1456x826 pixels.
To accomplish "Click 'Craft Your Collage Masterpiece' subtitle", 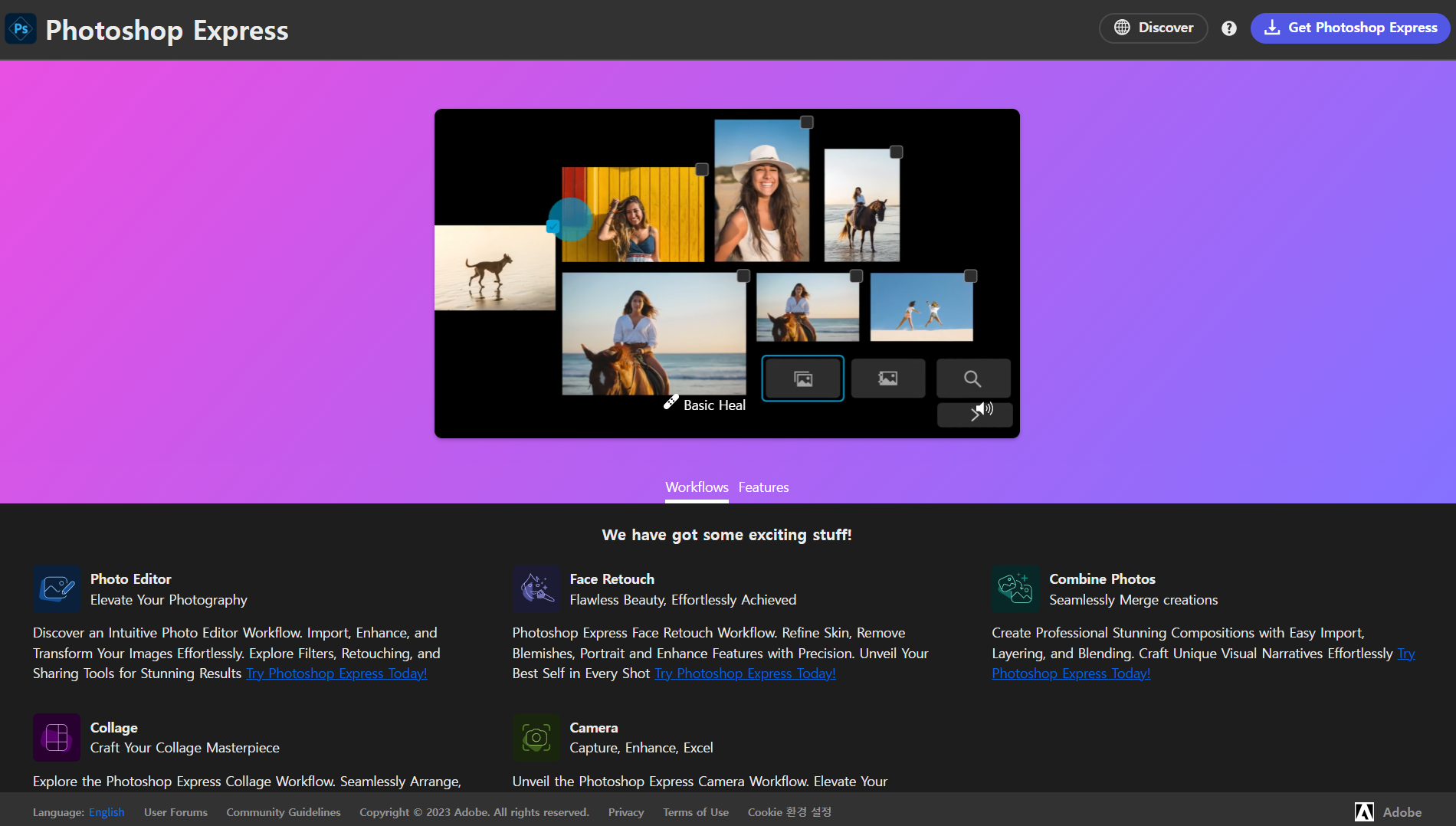I will point(185,748).
